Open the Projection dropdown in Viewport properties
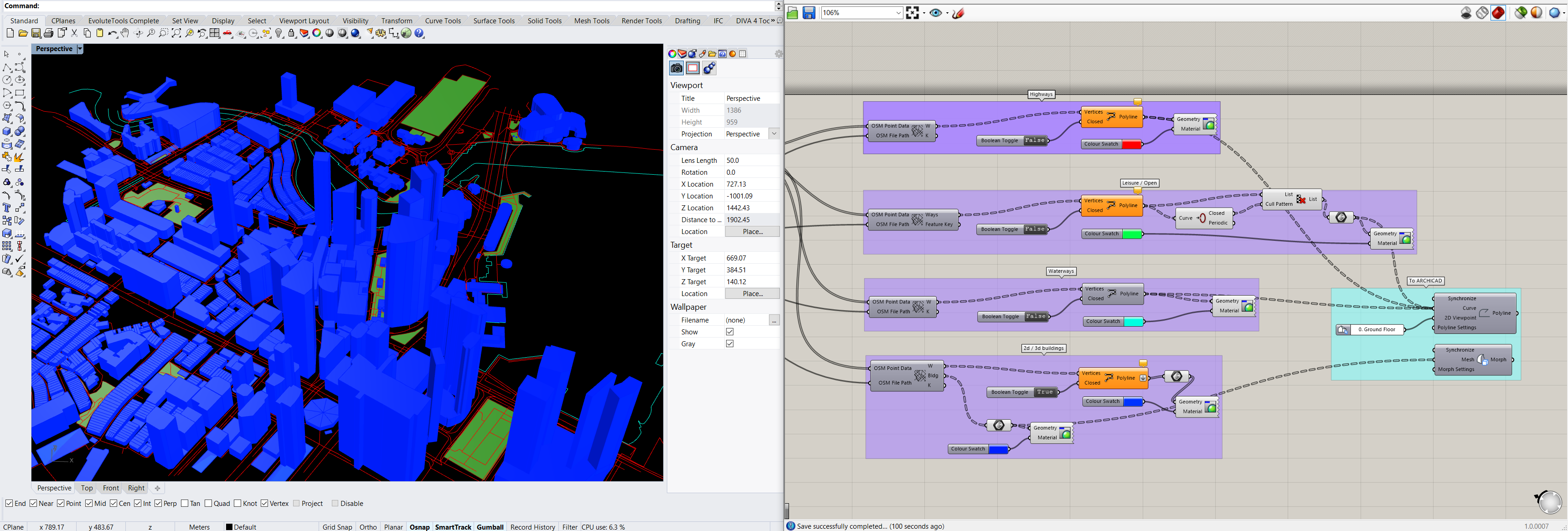Screen dimensions: 1568x531 (774, 134)
